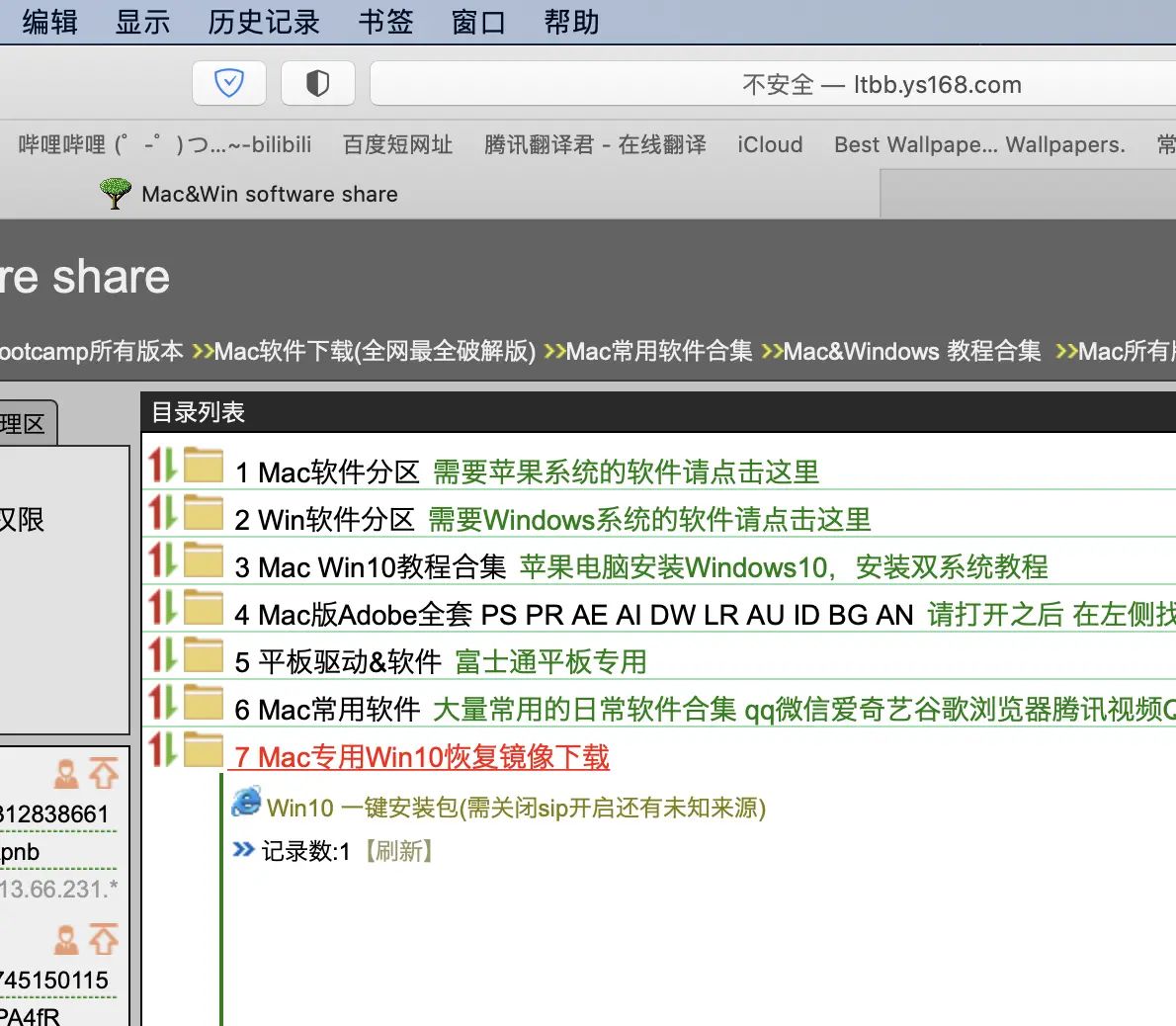Open the Best Wallpape... Wallpapers bookmark
The image size is (1176, 1026).
979,144
